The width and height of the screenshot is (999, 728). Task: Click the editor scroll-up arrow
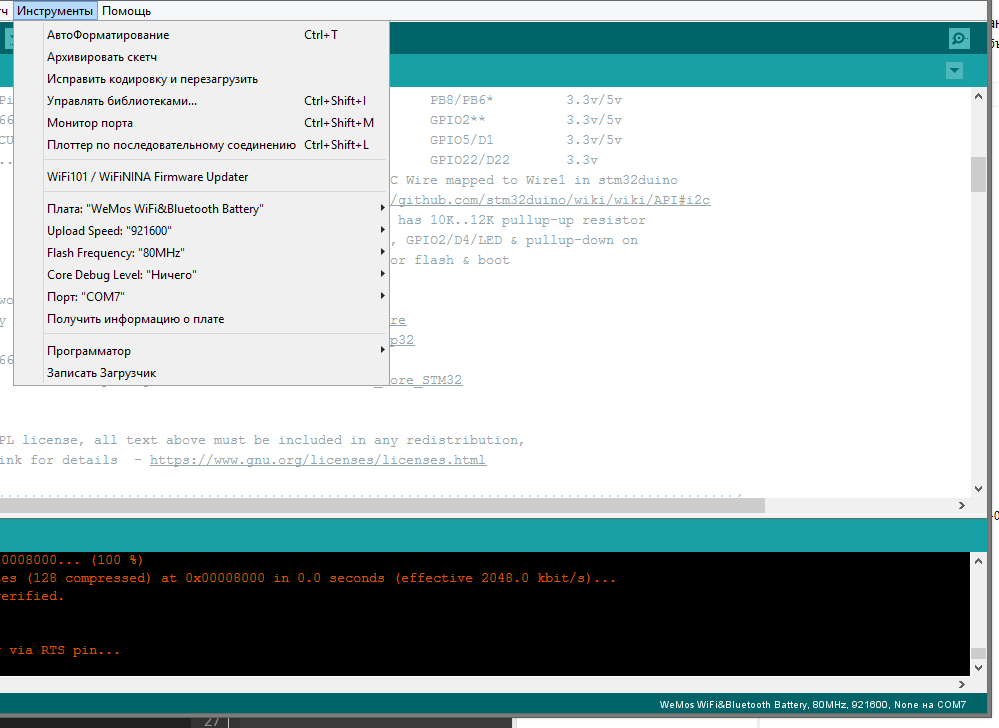(x=979, y=96)
